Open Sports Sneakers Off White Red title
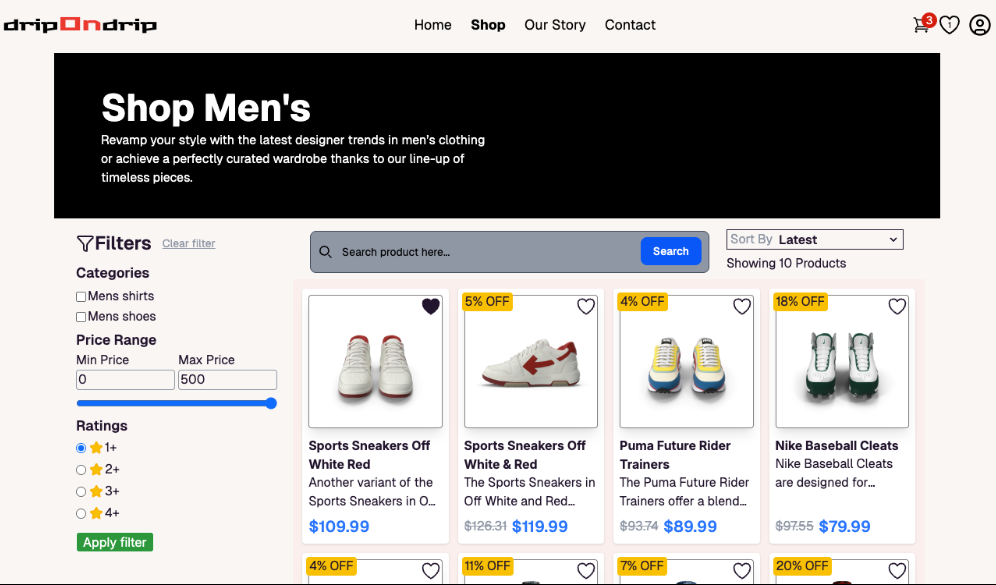 tap(369, 455)
